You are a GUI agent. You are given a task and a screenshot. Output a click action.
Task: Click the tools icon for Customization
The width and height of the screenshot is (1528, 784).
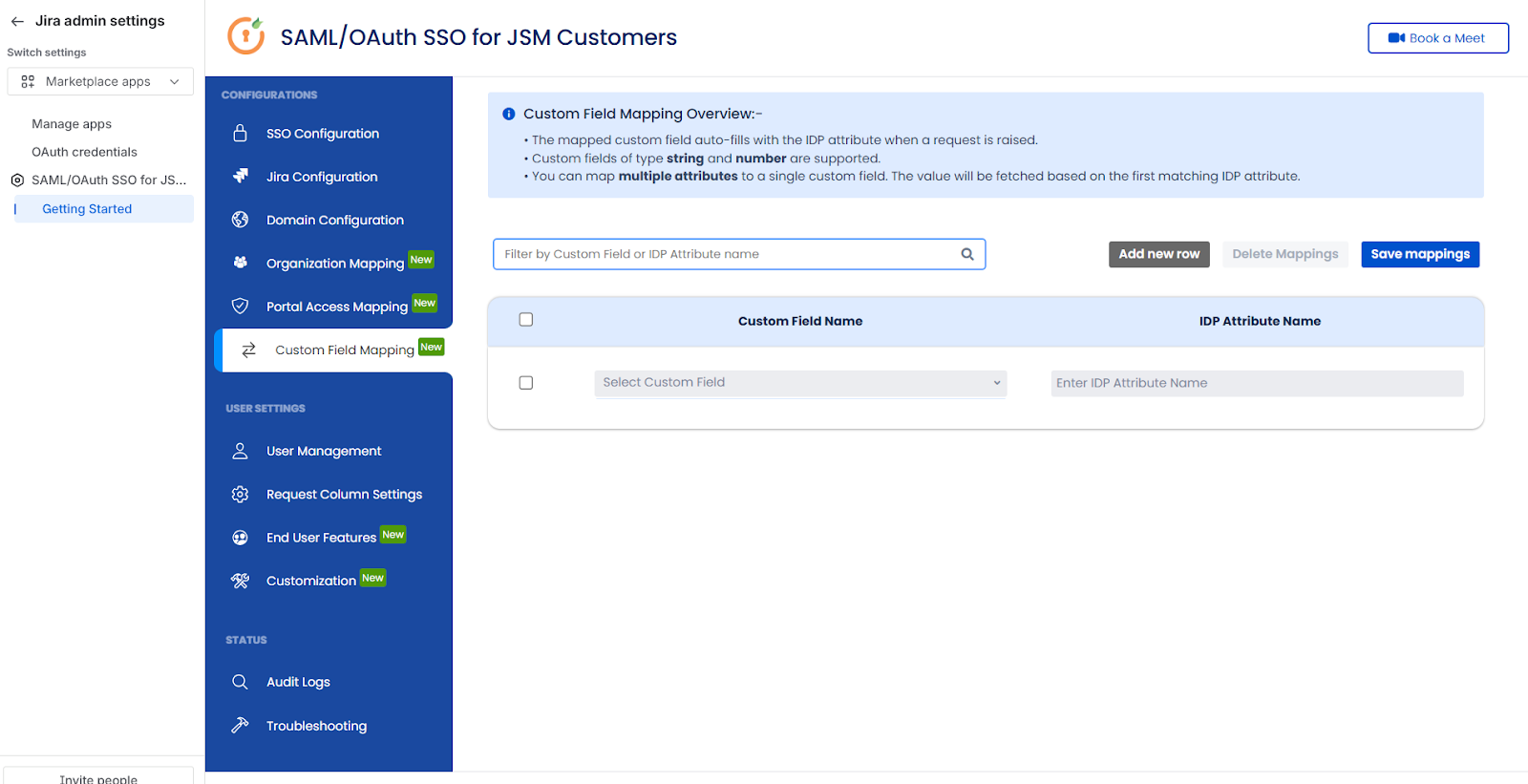240,581
